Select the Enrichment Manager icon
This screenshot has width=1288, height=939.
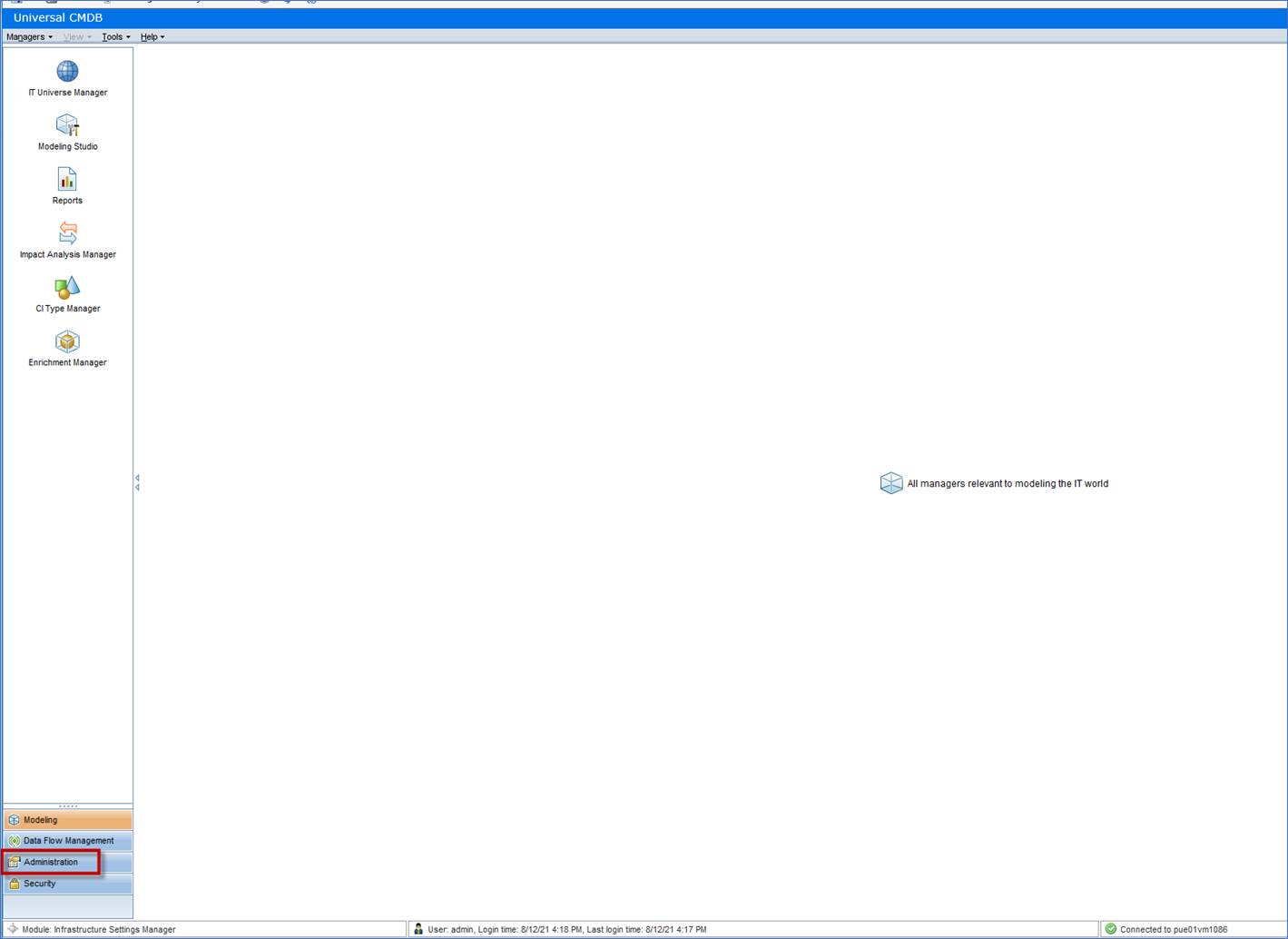67,342
